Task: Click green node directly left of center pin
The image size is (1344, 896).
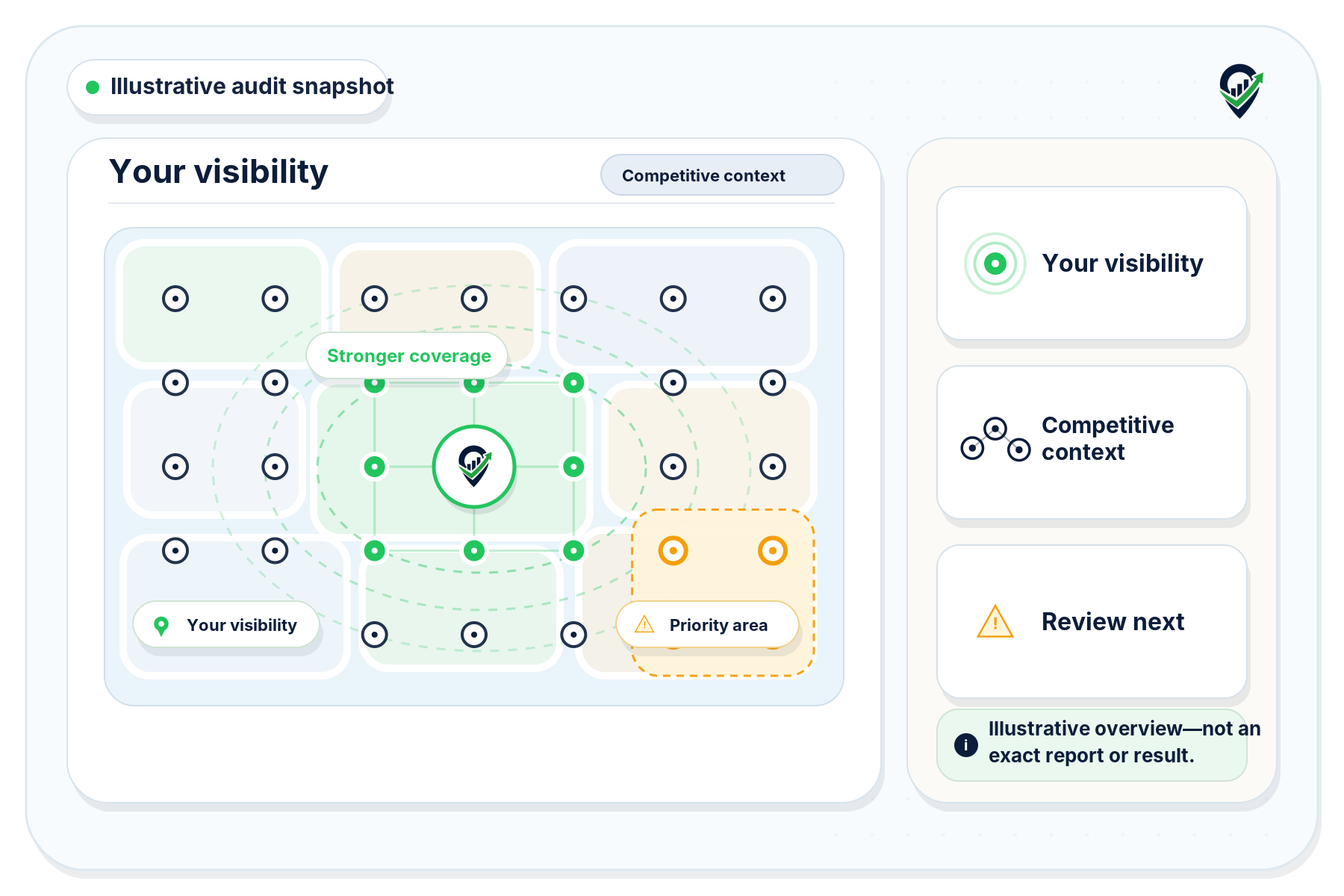Action: pyautogui.click(x=374, y=467)
